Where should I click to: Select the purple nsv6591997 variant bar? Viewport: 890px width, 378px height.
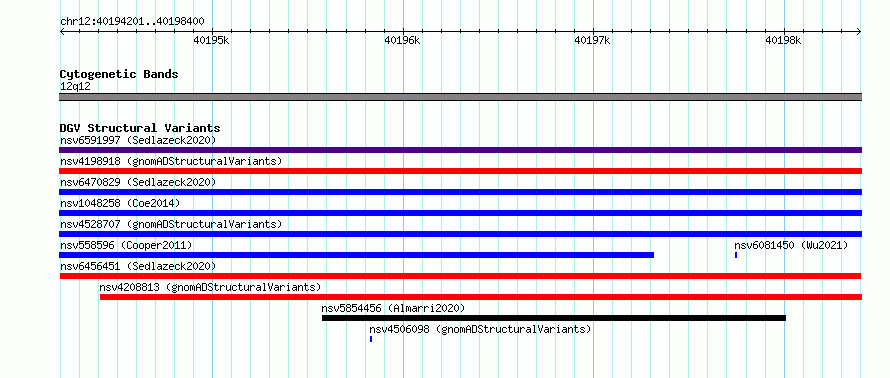click(x=460, y=150)
